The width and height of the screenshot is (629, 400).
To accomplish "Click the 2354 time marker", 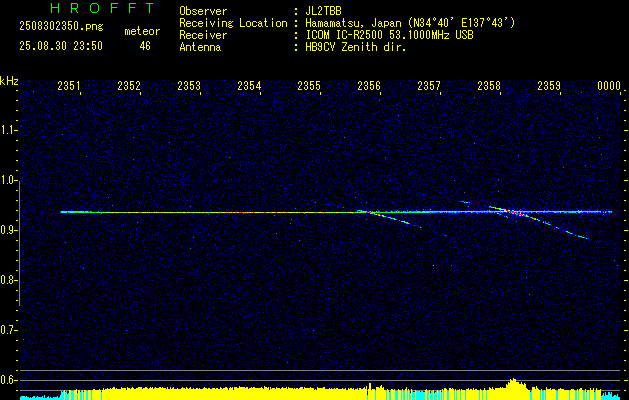I will pos(249,86).
